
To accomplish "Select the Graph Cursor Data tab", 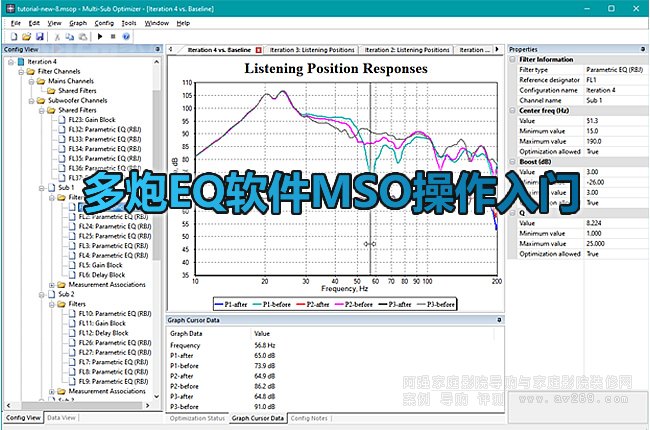I will click(x=258, y=418).
